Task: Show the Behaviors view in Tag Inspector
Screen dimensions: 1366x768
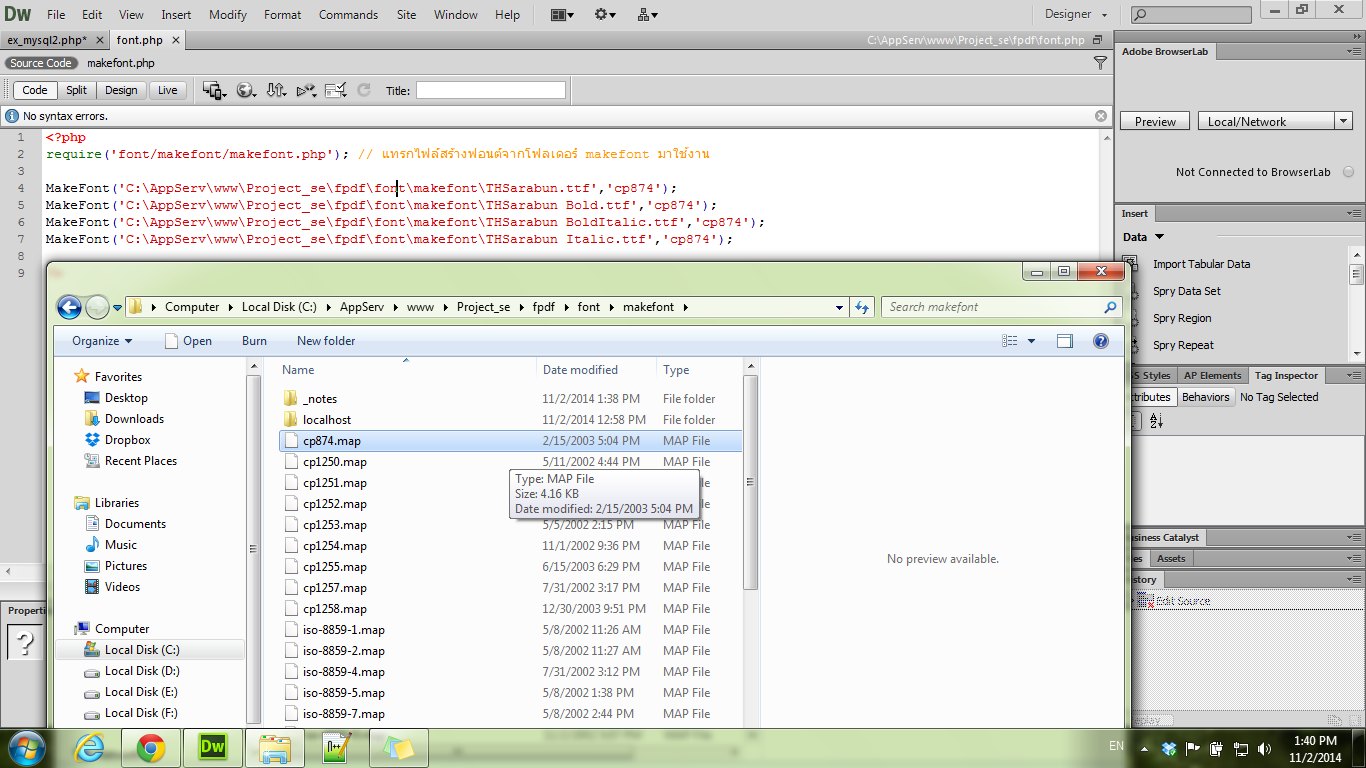Action: (1205, 397)
